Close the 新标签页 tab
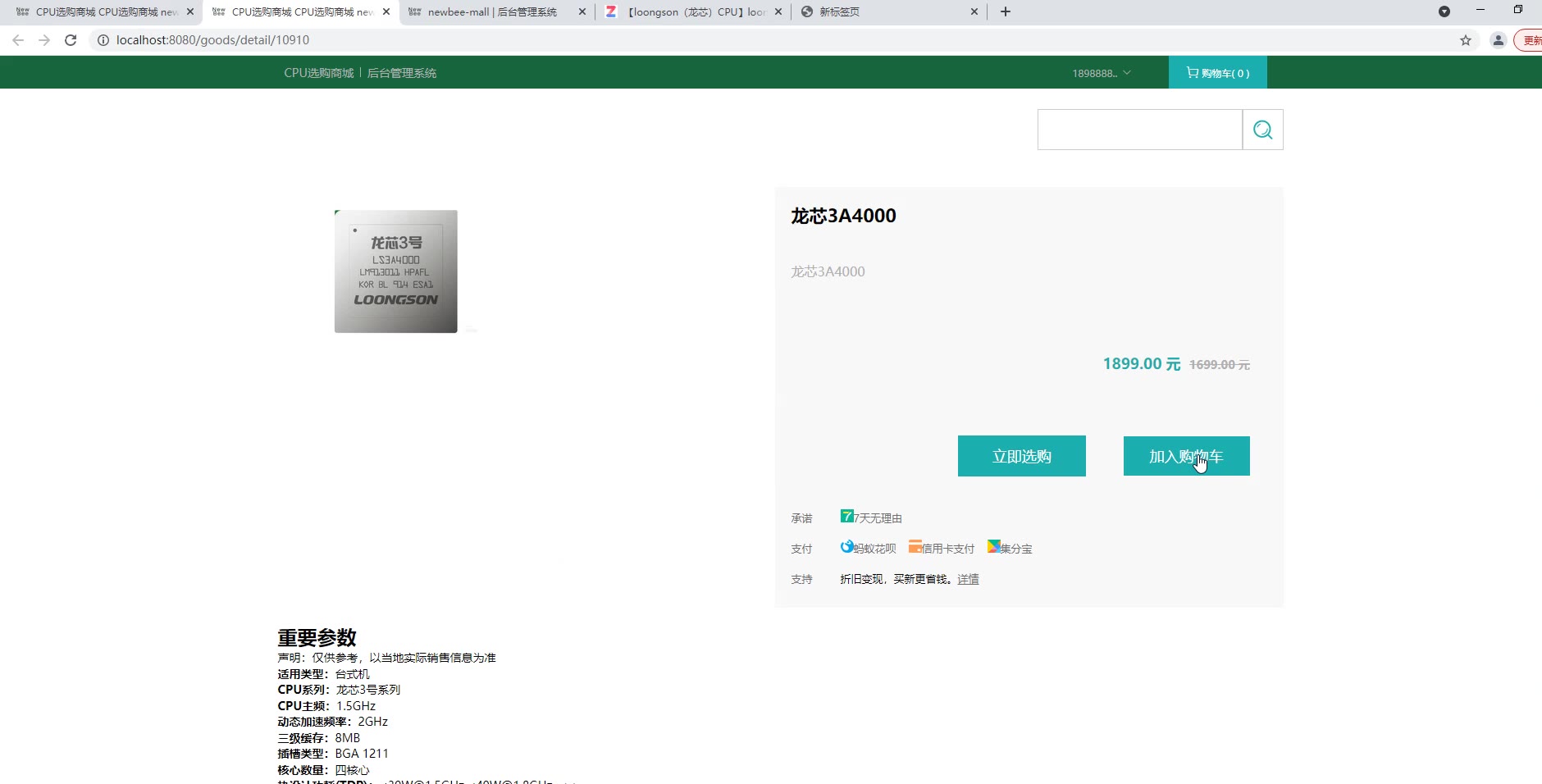Viewport: 1542px width, 784px height. (x=974, y=11)
